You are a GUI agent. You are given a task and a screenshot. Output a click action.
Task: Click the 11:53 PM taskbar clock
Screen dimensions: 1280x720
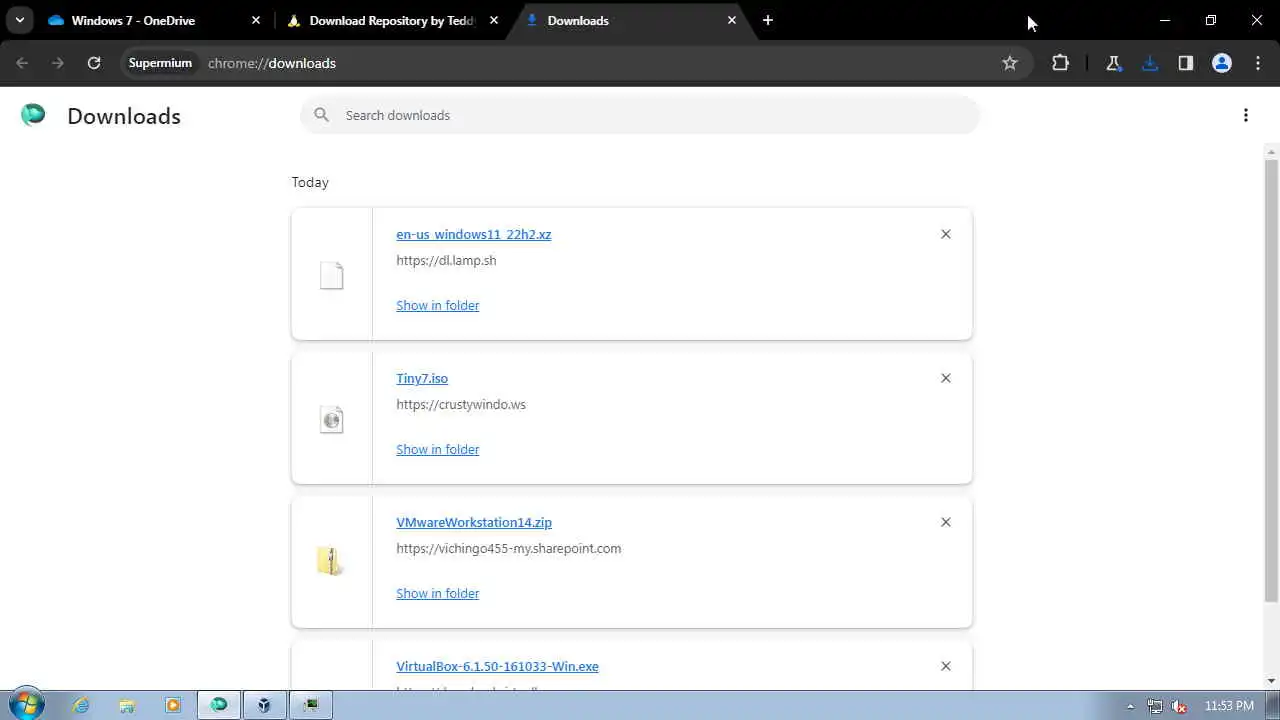coord(1229,706)
